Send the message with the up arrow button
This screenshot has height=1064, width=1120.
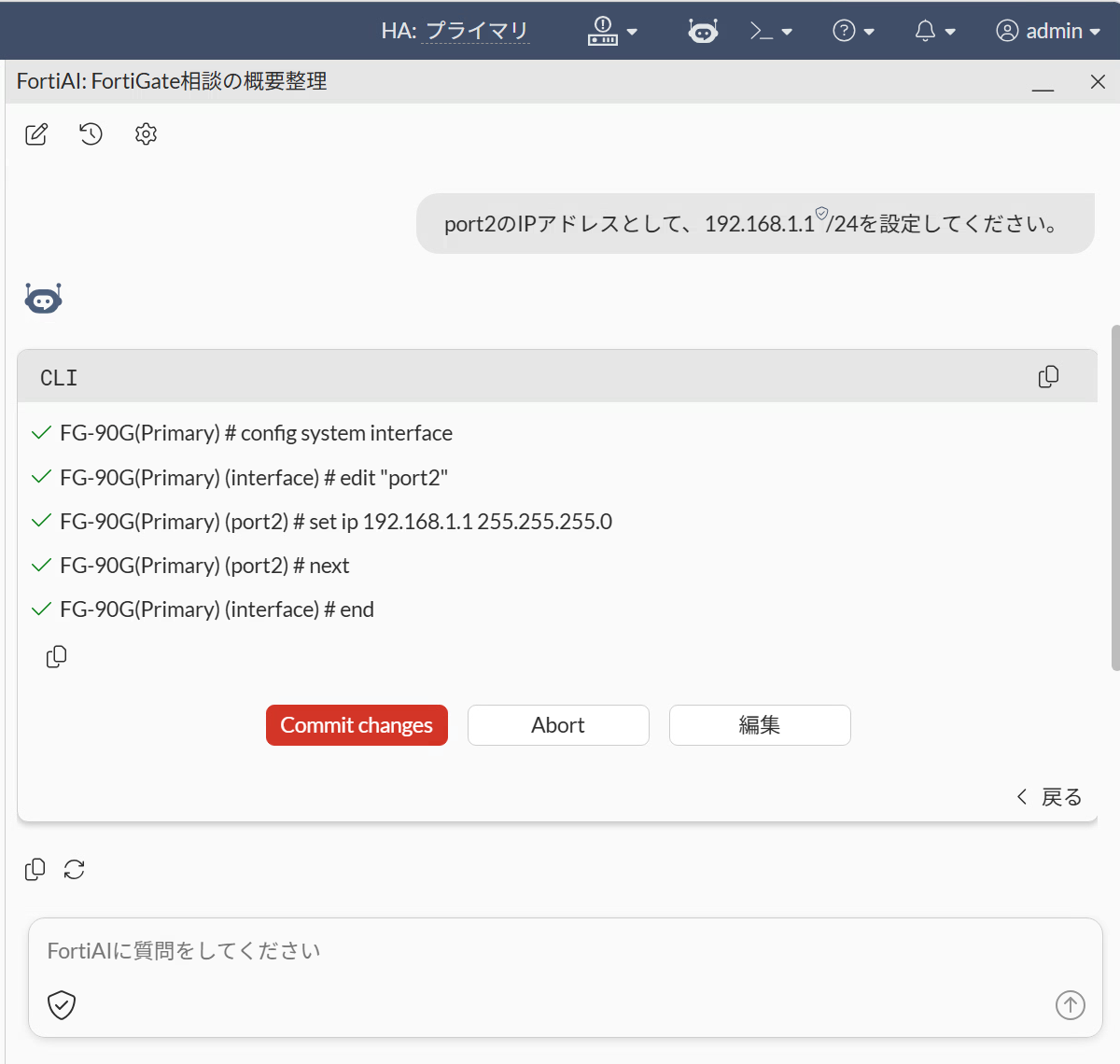(1071, 1005)
